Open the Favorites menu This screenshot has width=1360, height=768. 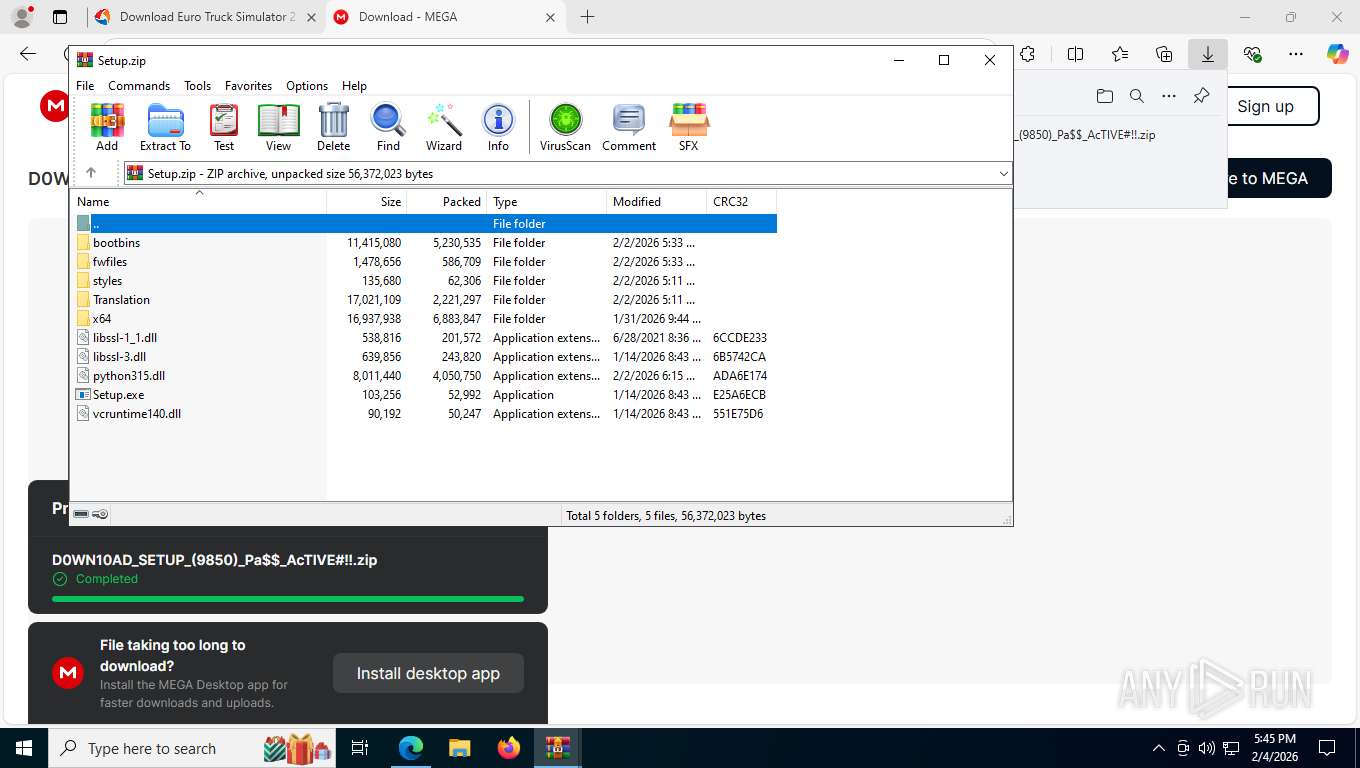(248, 86)
